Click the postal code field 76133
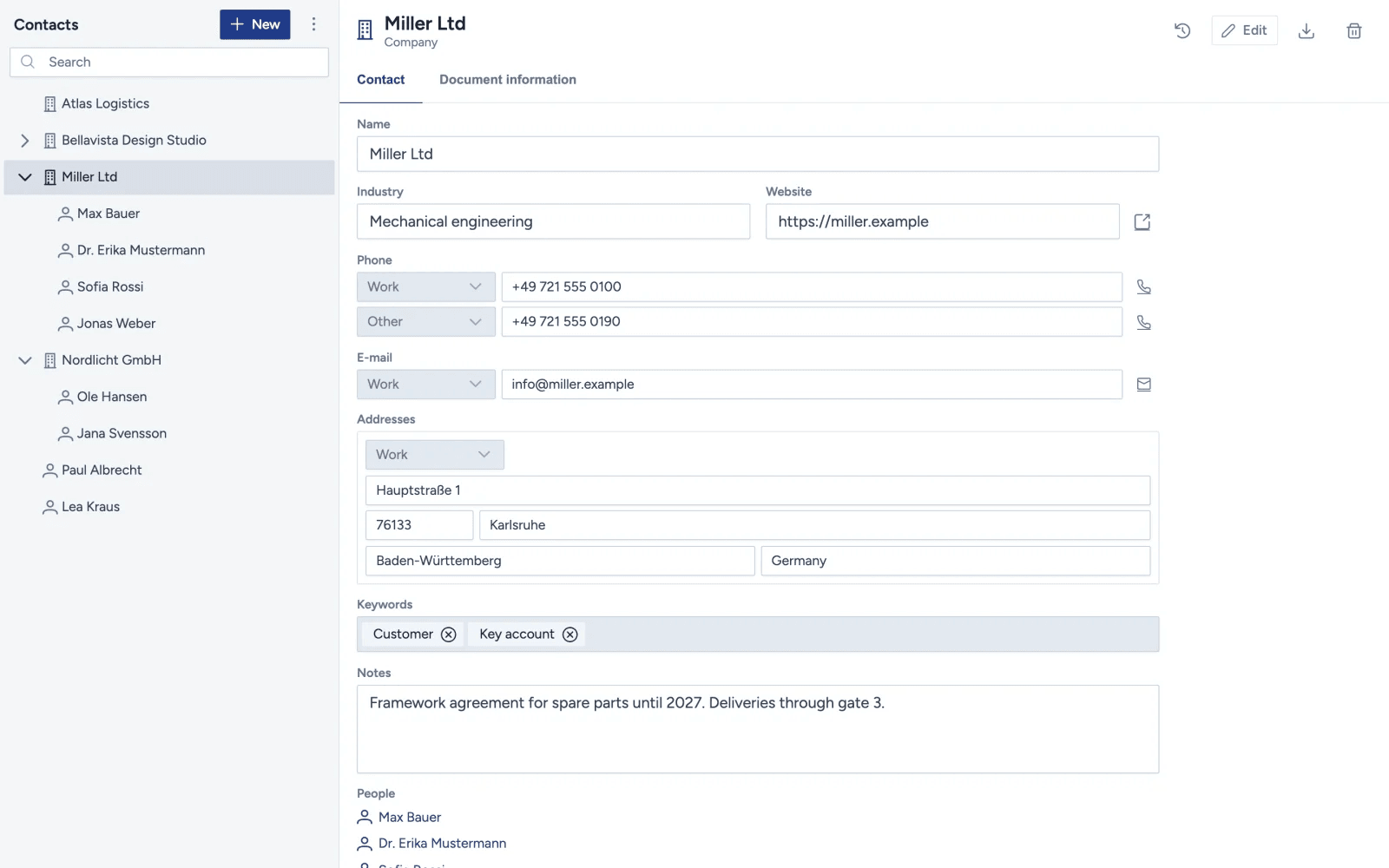The height and width of the screenshot is (868, 1389). (x=419, y=525)
